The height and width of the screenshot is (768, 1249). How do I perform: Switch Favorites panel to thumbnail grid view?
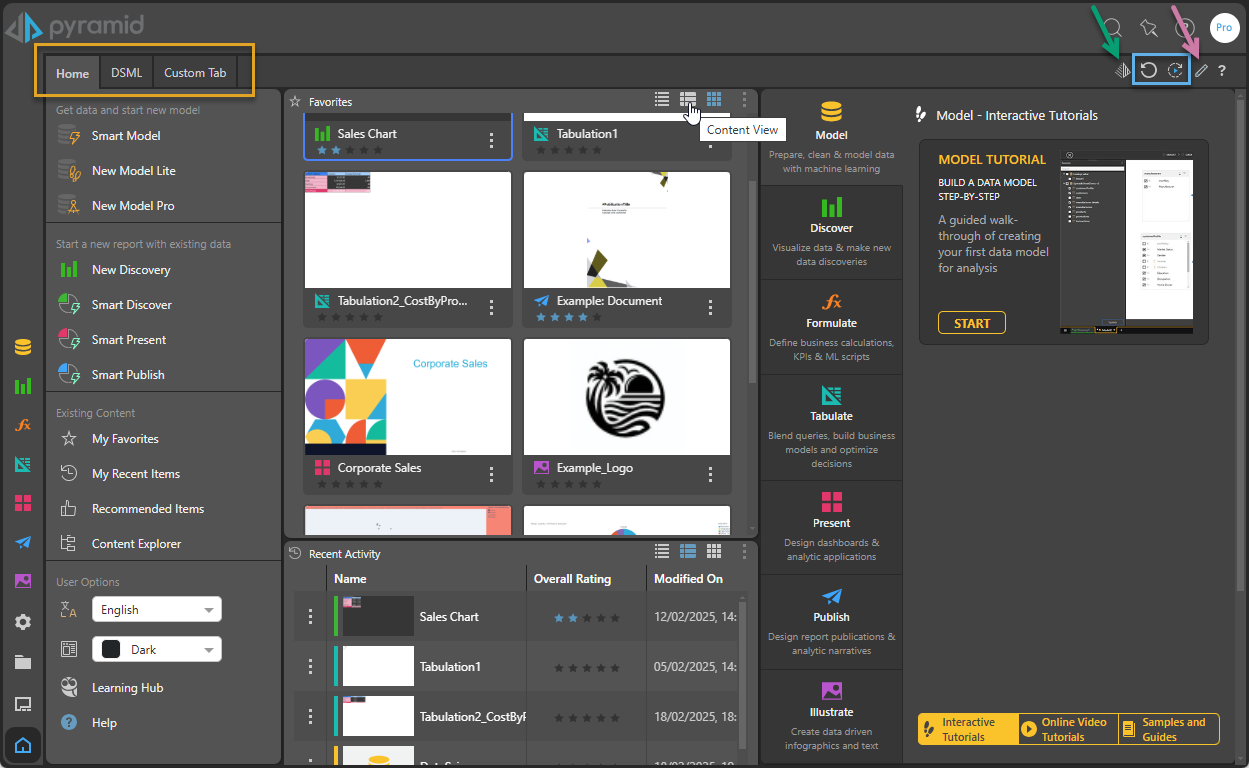[x=714, y=99]
